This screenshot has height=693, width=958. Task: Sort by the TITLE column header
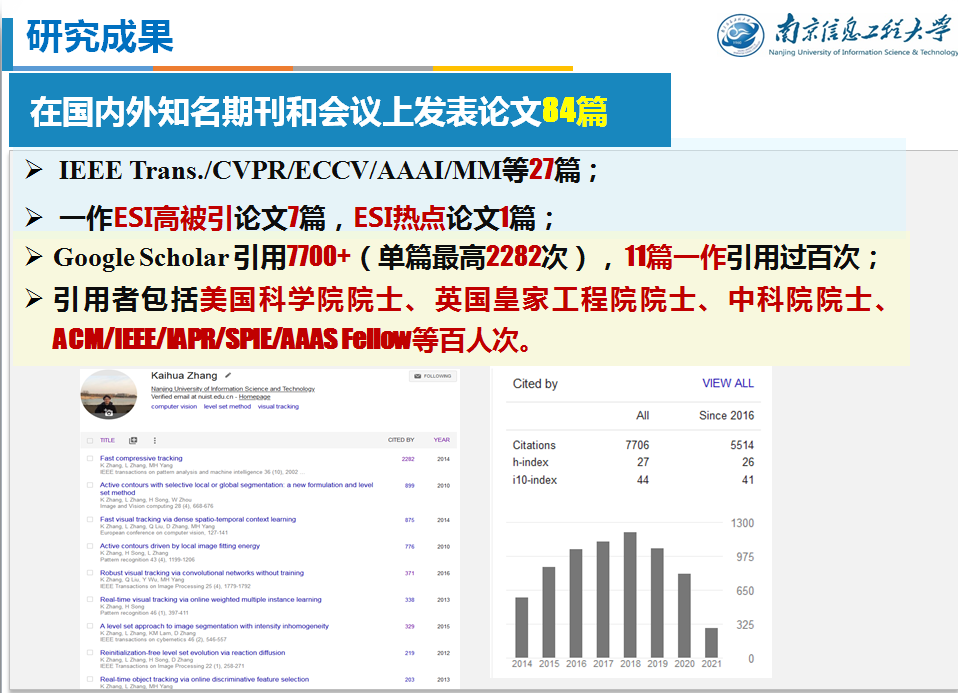(x=107, y=440)
